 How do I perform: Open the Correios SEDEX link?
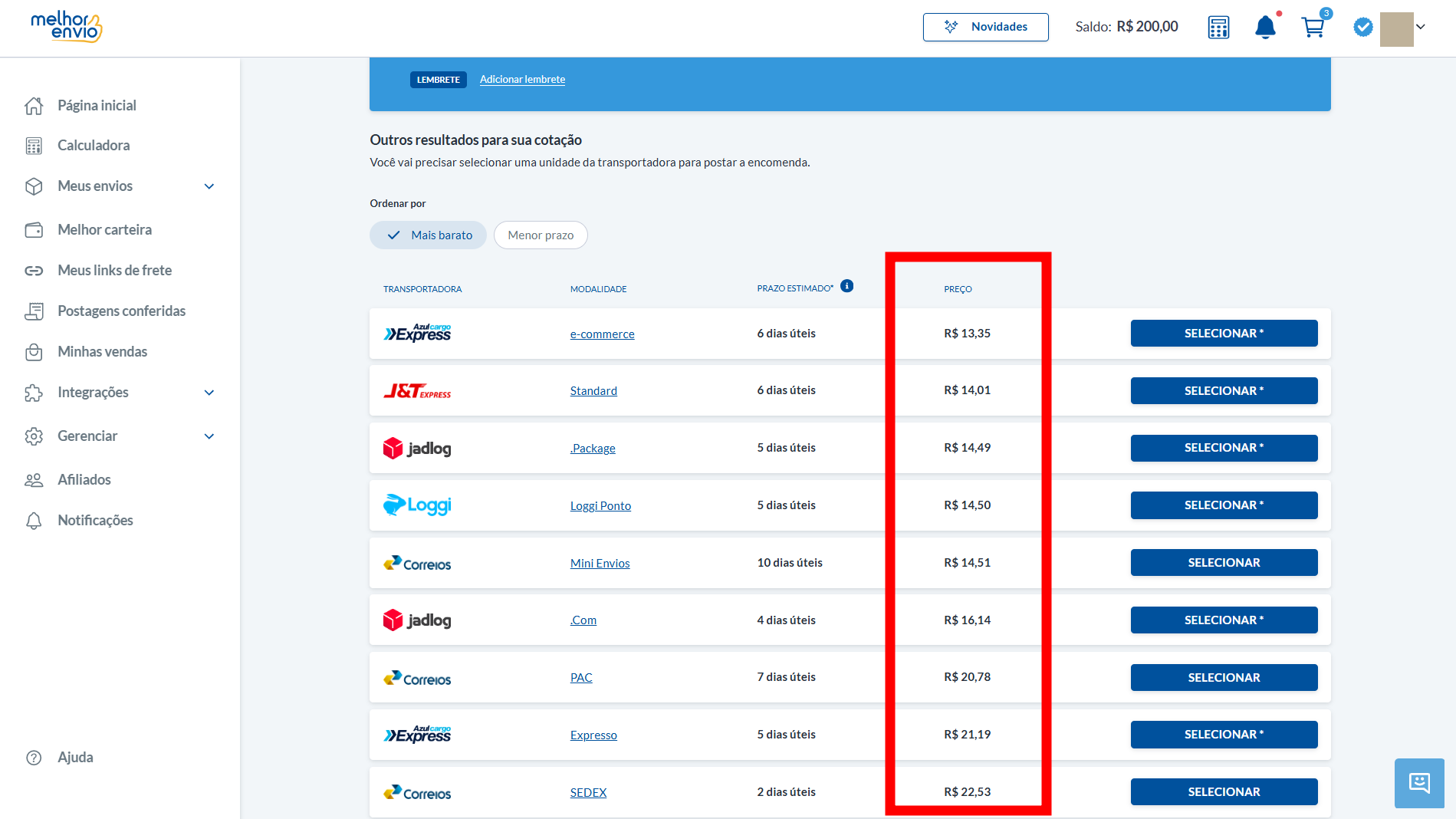coord(588,793)
